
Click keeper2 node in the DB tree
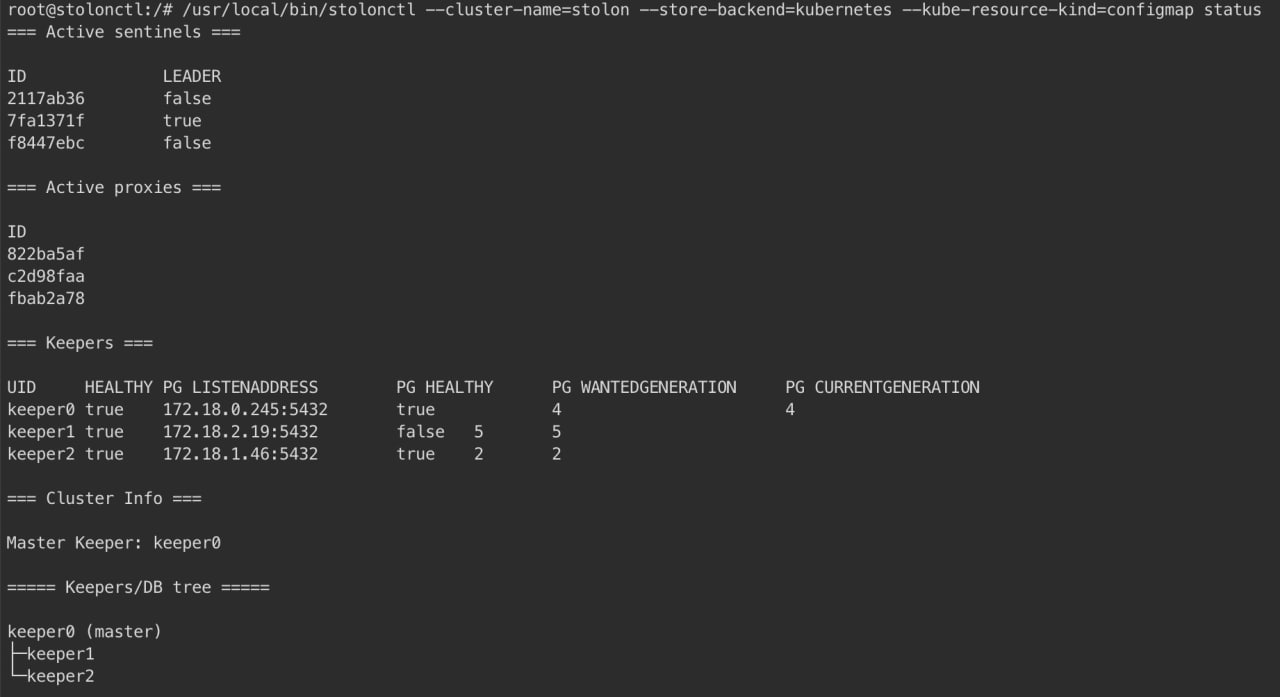60,676
